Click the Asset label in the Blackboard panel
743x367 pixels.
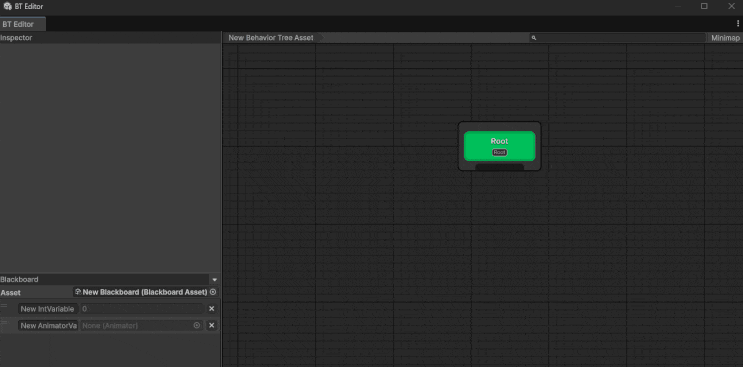[10, 293]
